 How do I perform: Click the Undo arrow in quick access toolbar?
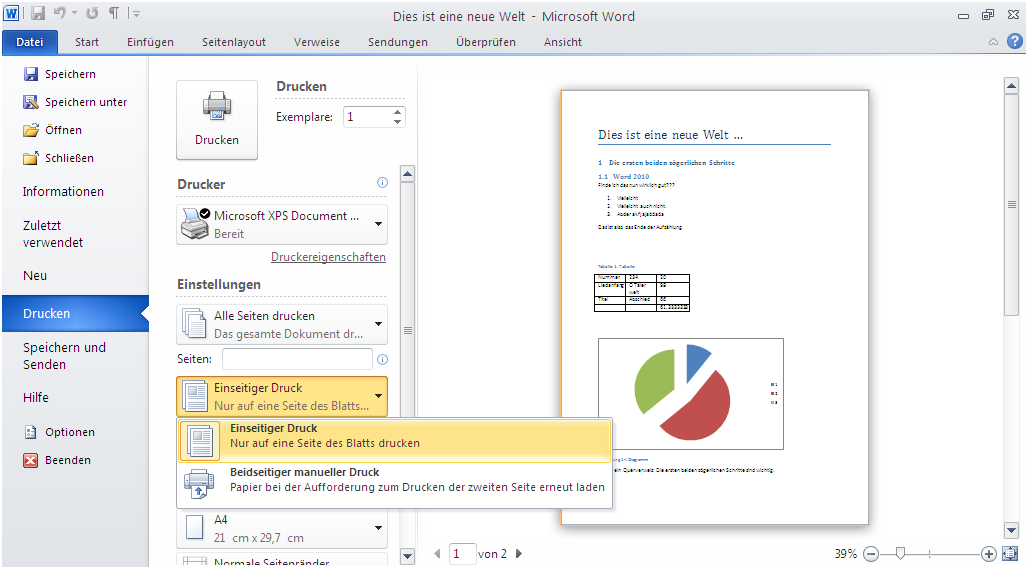[60, 13]
